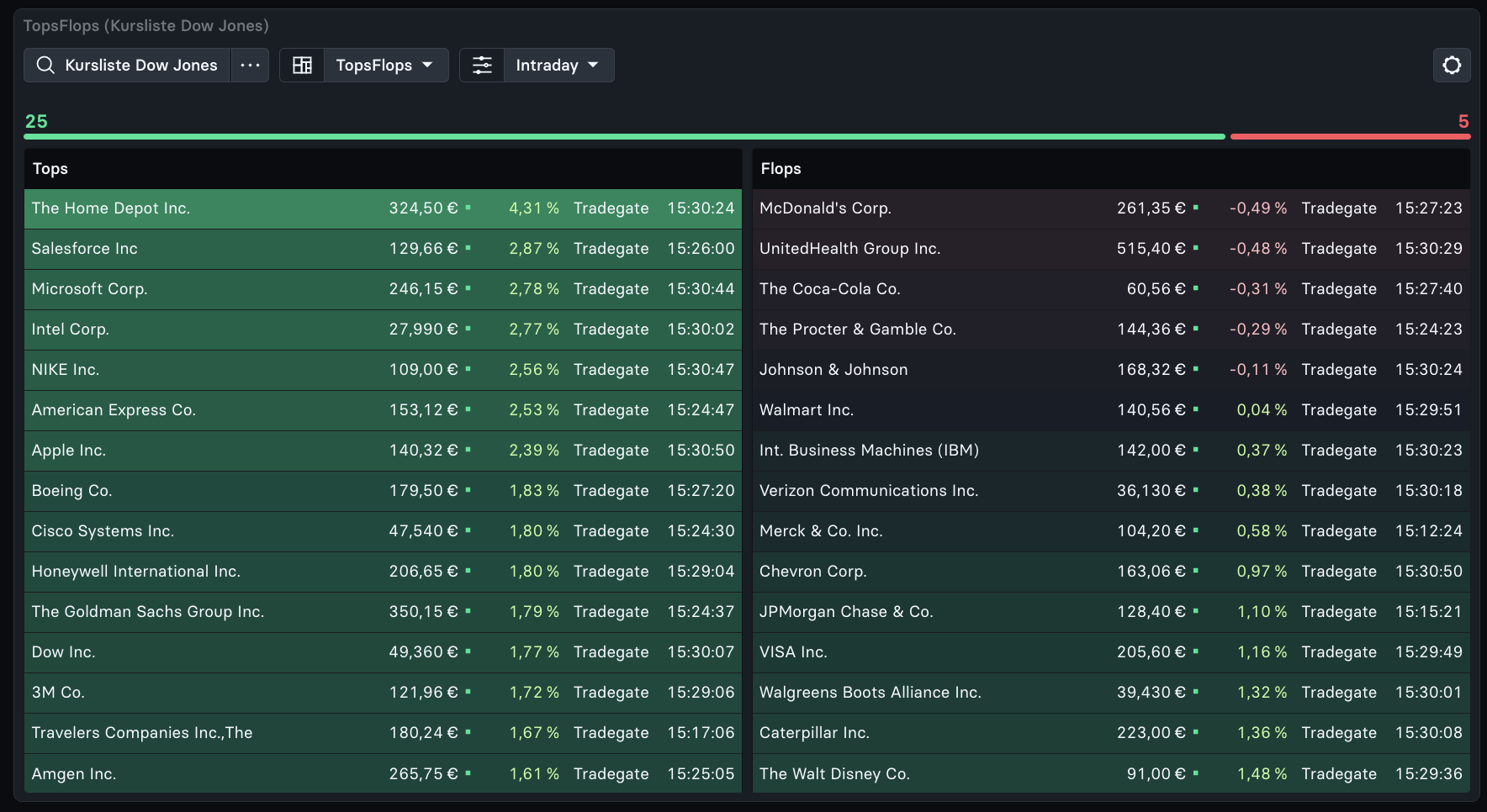Click Intel price 27,990 €
This screenshot has width=1487, height=812.
coord(423,330)
